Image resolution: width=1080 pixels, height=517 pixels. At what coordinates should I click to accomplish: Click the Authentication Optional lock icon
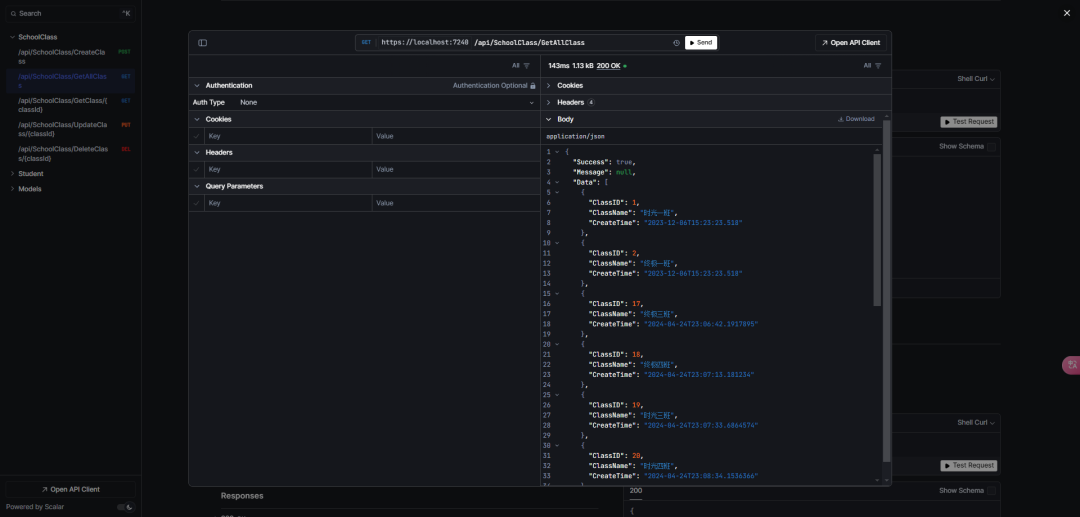pos(532,86)
